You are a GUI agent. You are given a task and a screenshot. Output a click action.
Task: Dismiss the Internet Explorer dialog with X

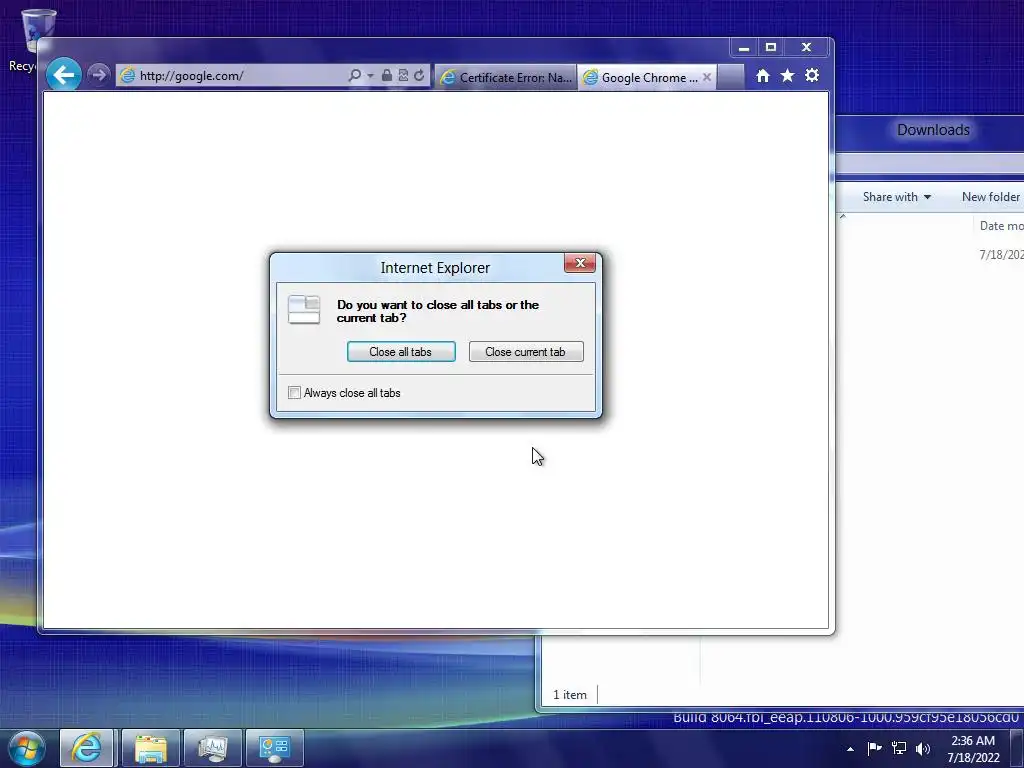tap(580, 263)
